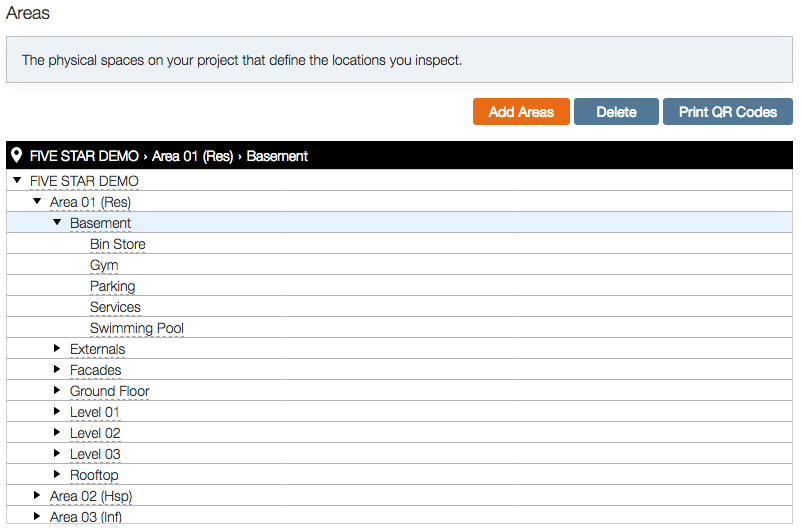Expand Area 02 (Hsp) arrow
The width and height of the screenshot is (801, 530).
click(37, 495)
